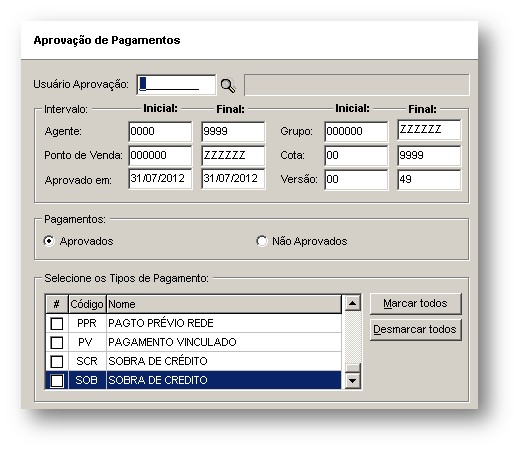Click the Marcar todos button

415,304
